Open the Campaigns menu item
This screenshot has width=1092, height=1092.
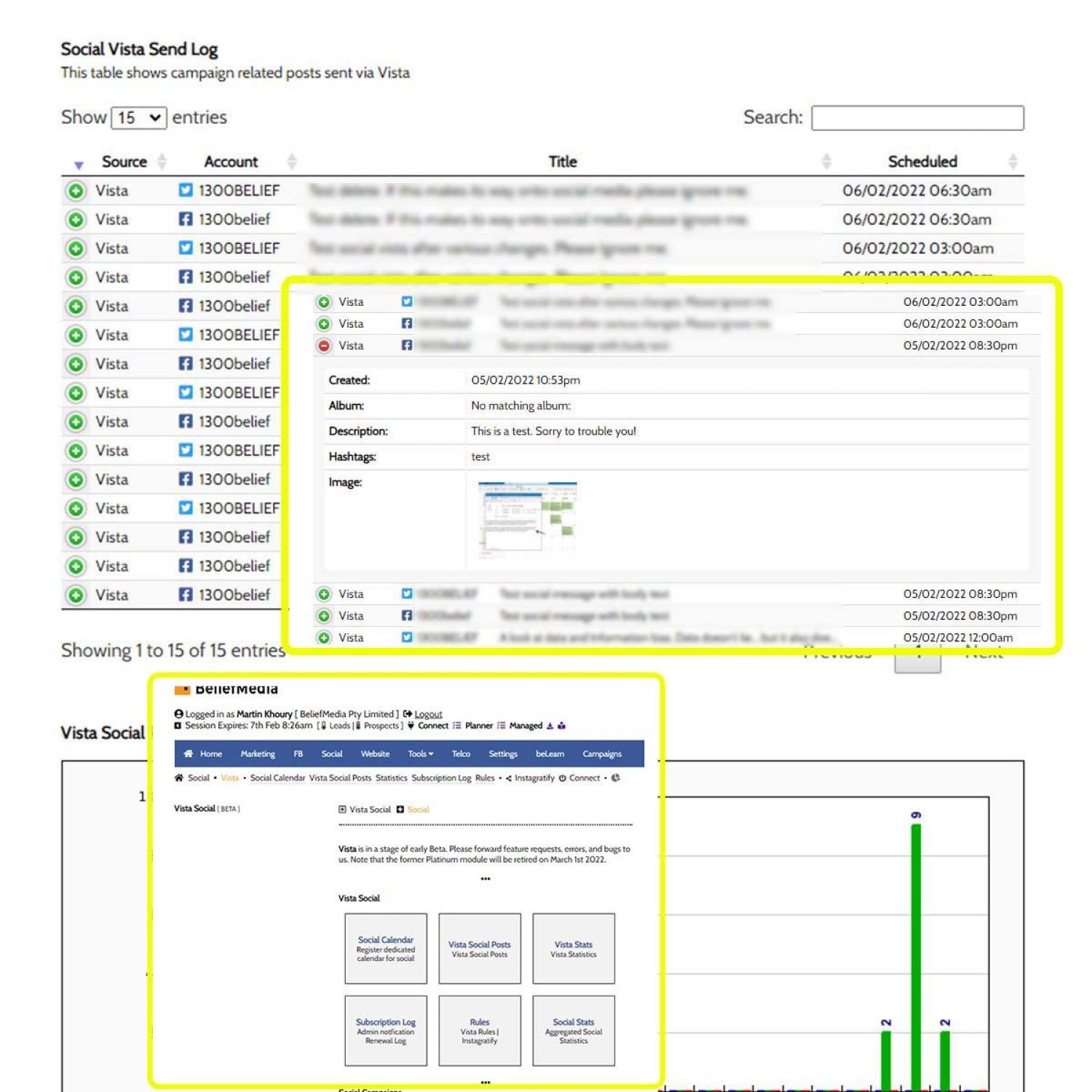tap(601, 754)
